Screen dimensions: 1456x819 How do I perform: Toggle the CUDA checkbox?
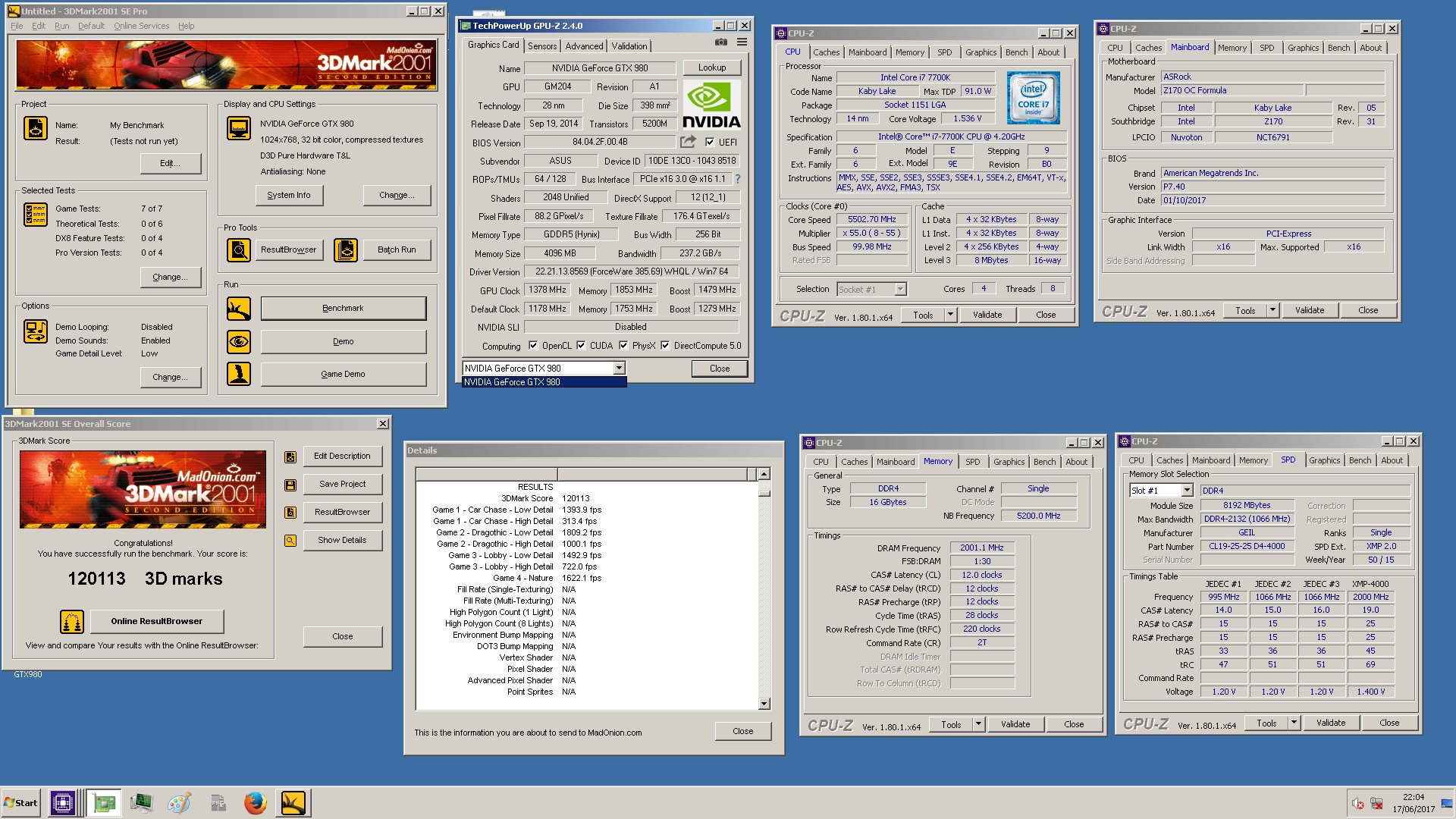581,346
